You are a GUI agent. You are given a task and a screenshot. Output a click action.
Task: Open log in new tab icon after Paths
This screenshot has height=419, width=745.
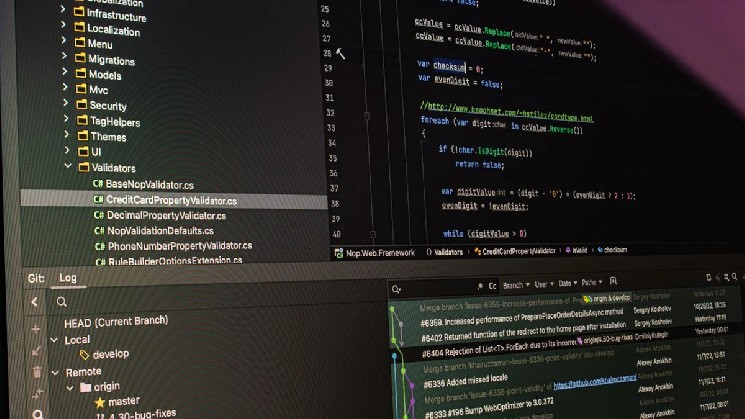(x=613, y=281)
